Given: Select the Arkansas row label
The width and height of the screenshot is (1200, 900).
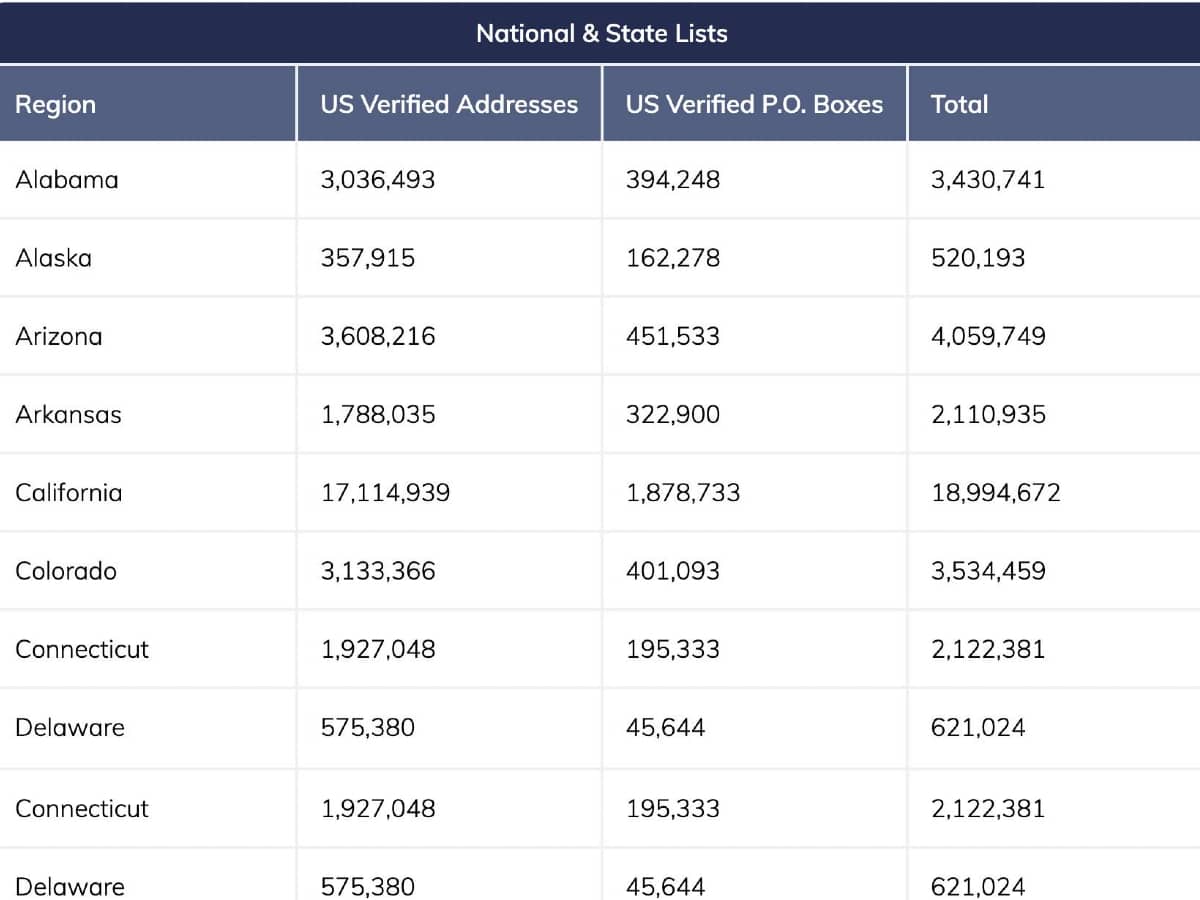Looking at the screenshot, I should point(68,414).
